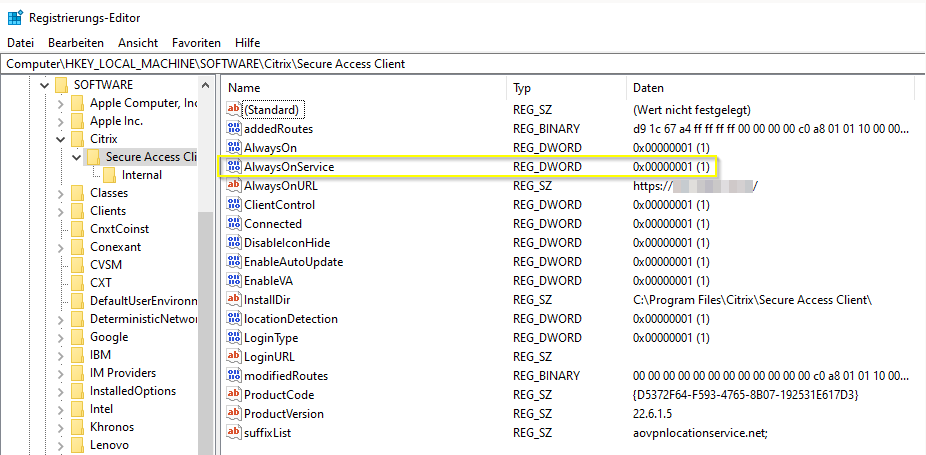Select the InstalledOptions key in tree
Image resolution: width=926 pixels, height=455 pixels.
(x=133, y=391)
